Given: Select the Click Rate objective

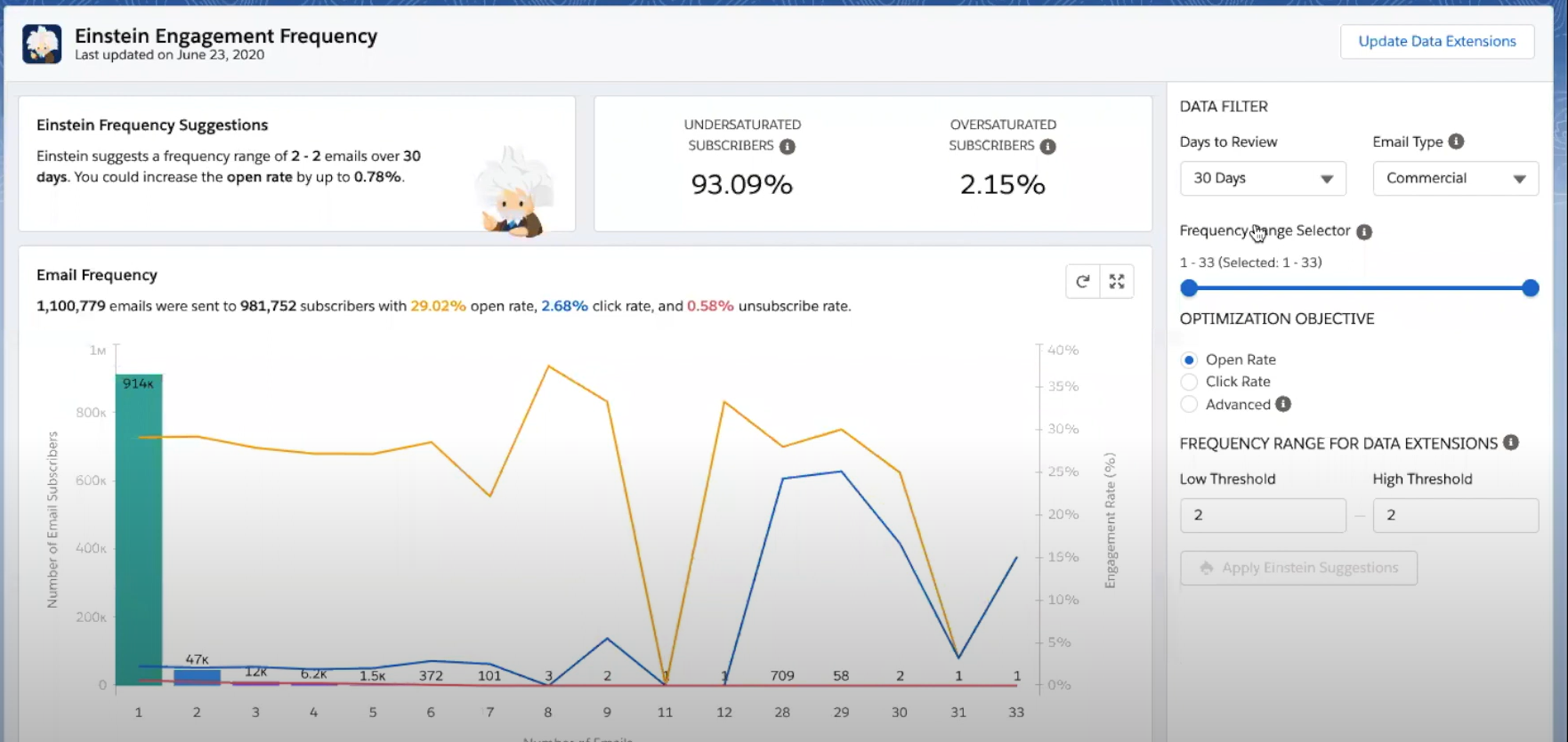Looking at the screenshot, I should tap(1189, 382).
